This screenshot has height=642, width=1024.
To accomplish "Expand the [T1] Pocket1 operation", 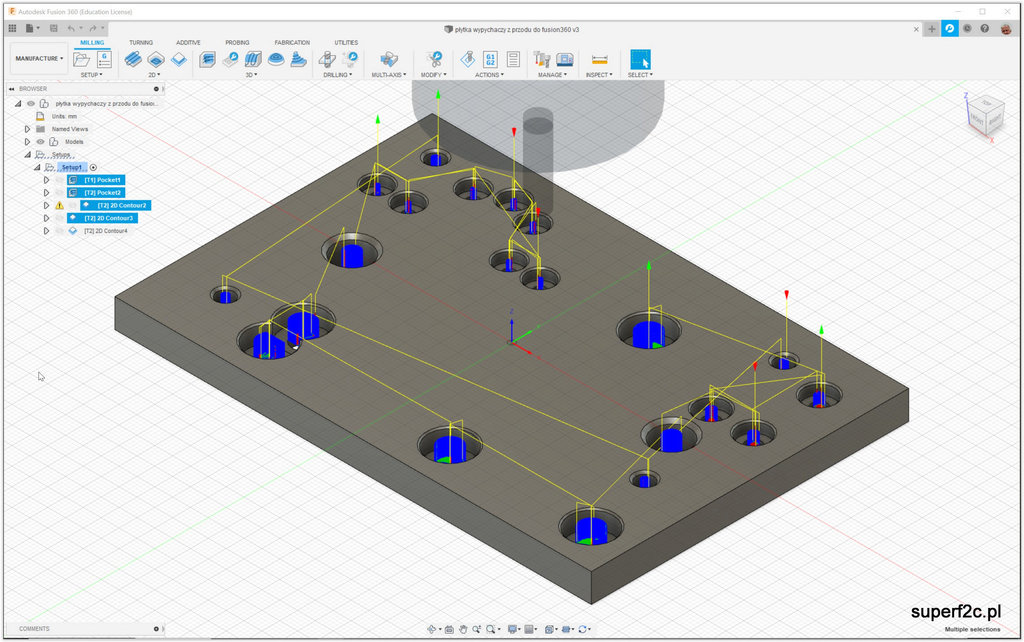I will [46, 180].
